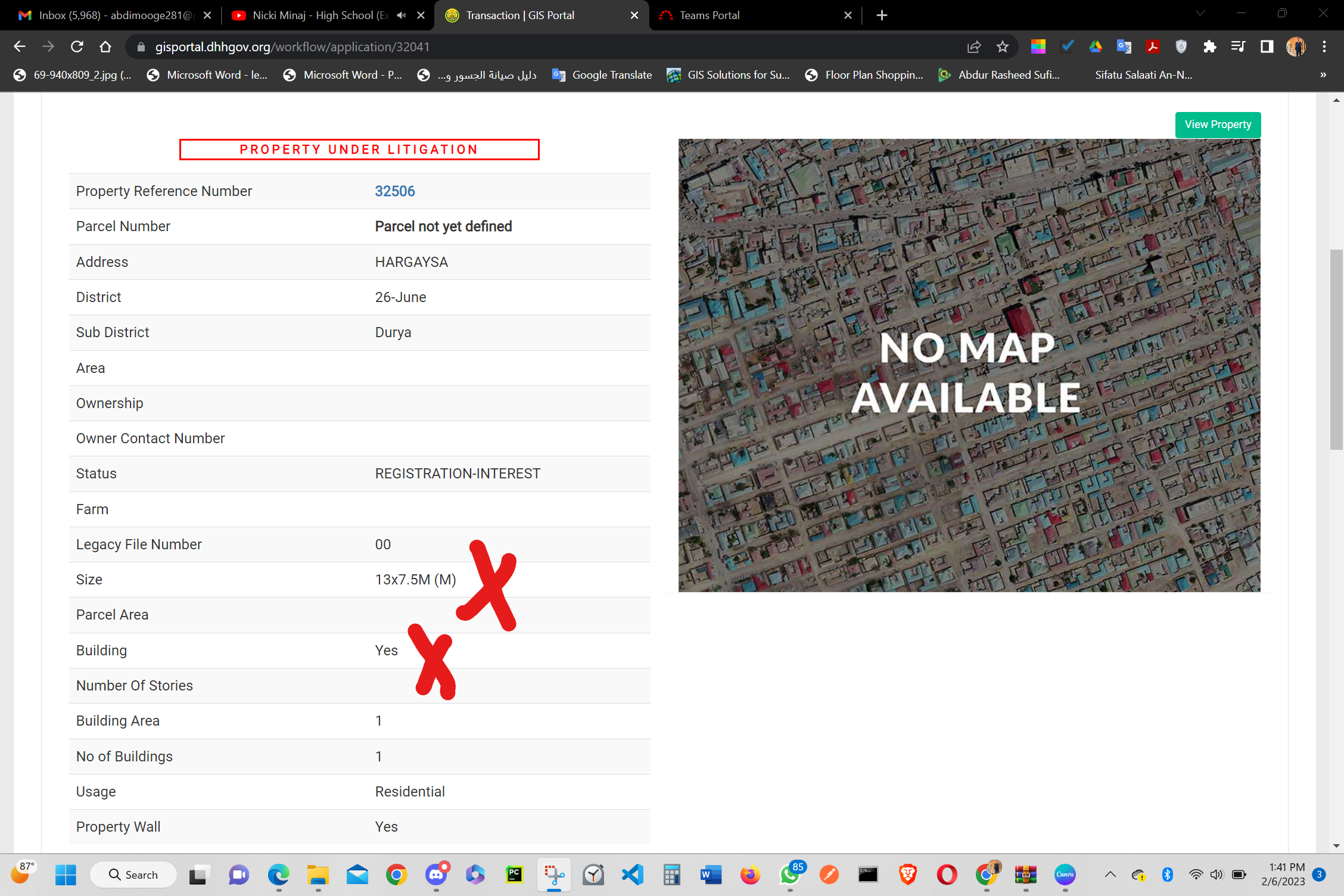Viewport: 1344px width, 896px height.
Task: Open the Google Translate bookmark
Action: (x=602, y=75)
